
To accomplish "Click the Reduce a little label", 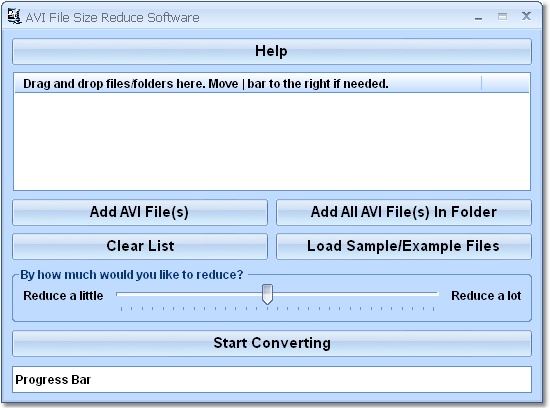I will click(63, 296).
